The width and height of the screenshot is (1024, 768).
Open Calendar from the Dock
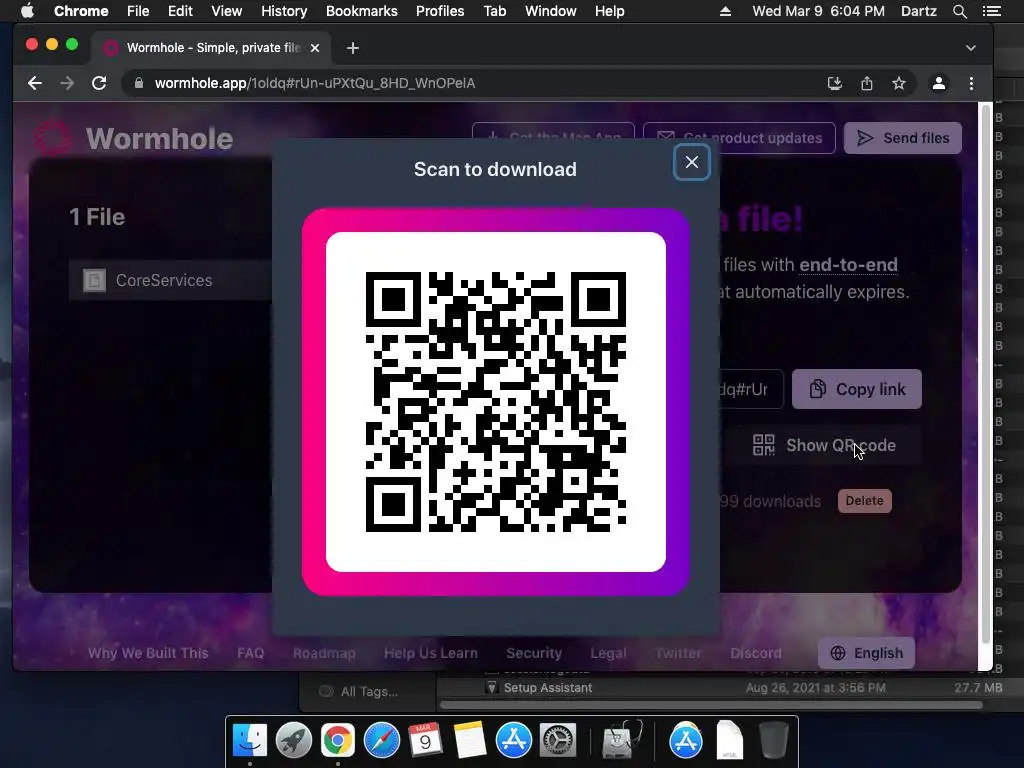coord(425,740)
